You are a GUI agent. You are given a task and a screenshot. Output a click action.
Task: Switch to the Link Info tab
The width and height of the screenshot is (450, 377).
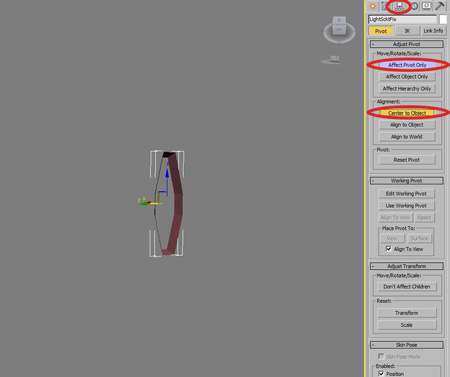point(433,31)
